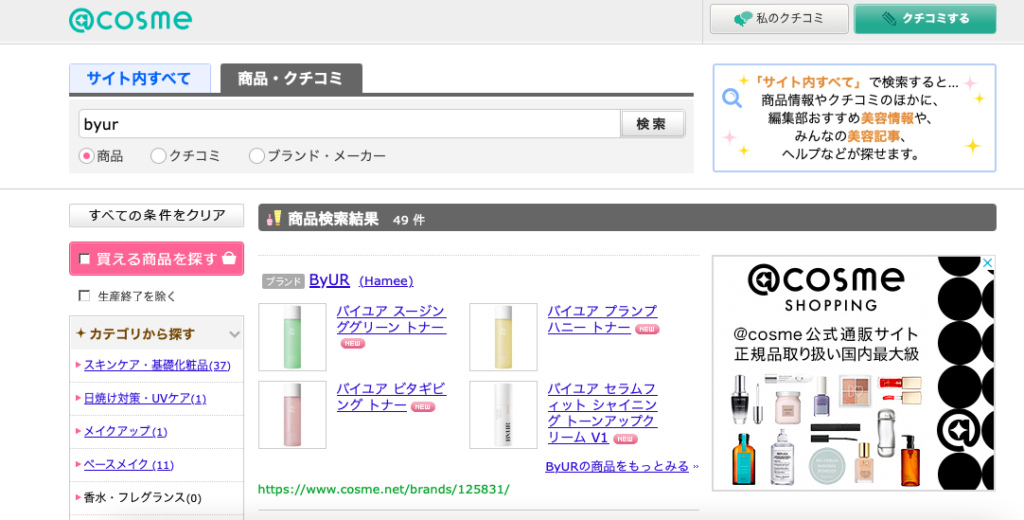Image resolution: width=1024 pixels, height=520 pixels.
Task: Click magnifier icon in search info box
Action: [x=732, y=99]
